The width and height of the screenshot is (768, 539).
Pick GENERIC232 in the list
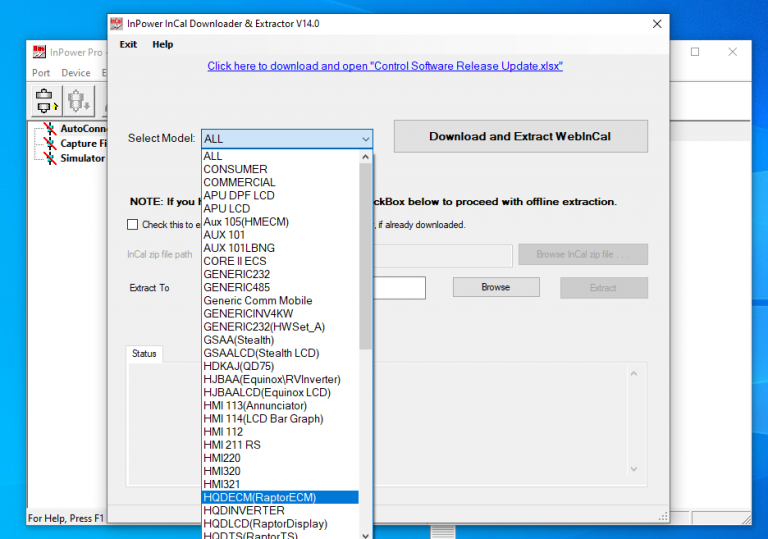(x=280, y=274)
